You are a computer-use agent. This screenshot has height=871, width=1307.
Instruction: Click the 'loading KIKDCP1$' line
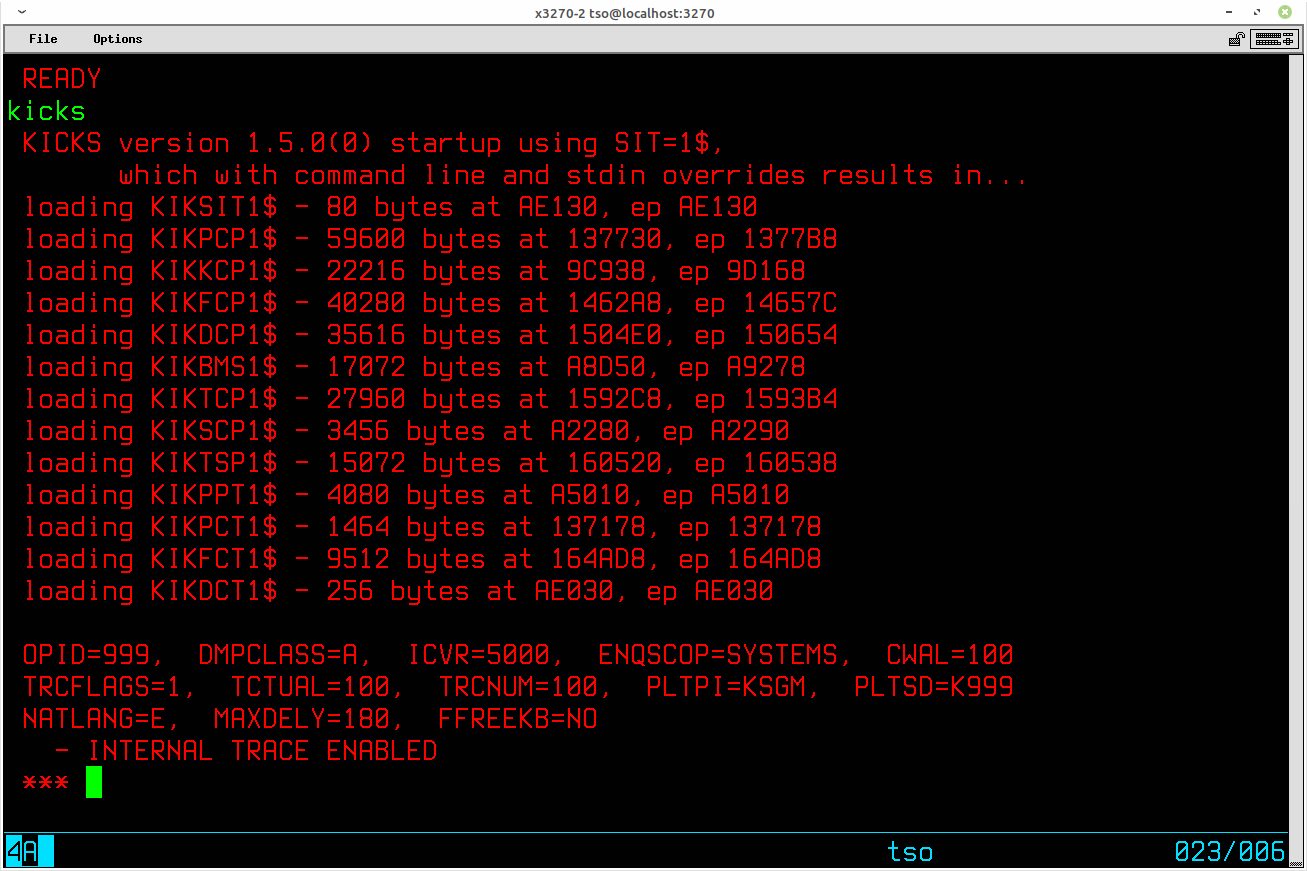430,335
